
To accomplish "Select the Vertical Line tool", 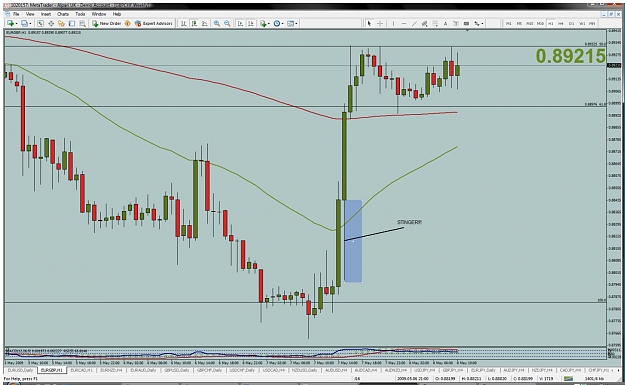I will coord(393,24).
